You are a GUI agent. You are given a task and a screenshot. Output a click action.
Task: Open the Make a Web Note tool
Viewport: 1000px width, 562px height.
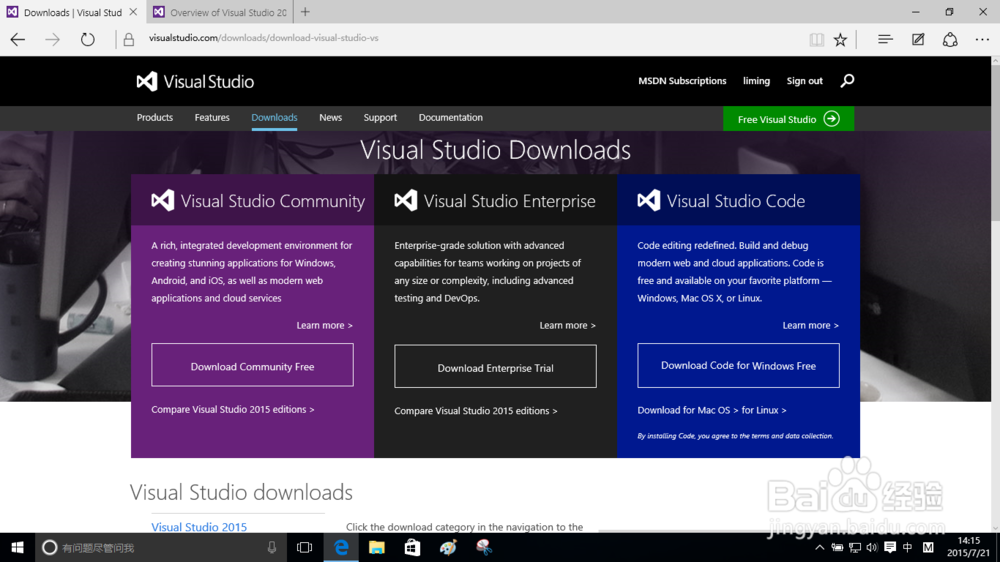click(x=918, y=40)
